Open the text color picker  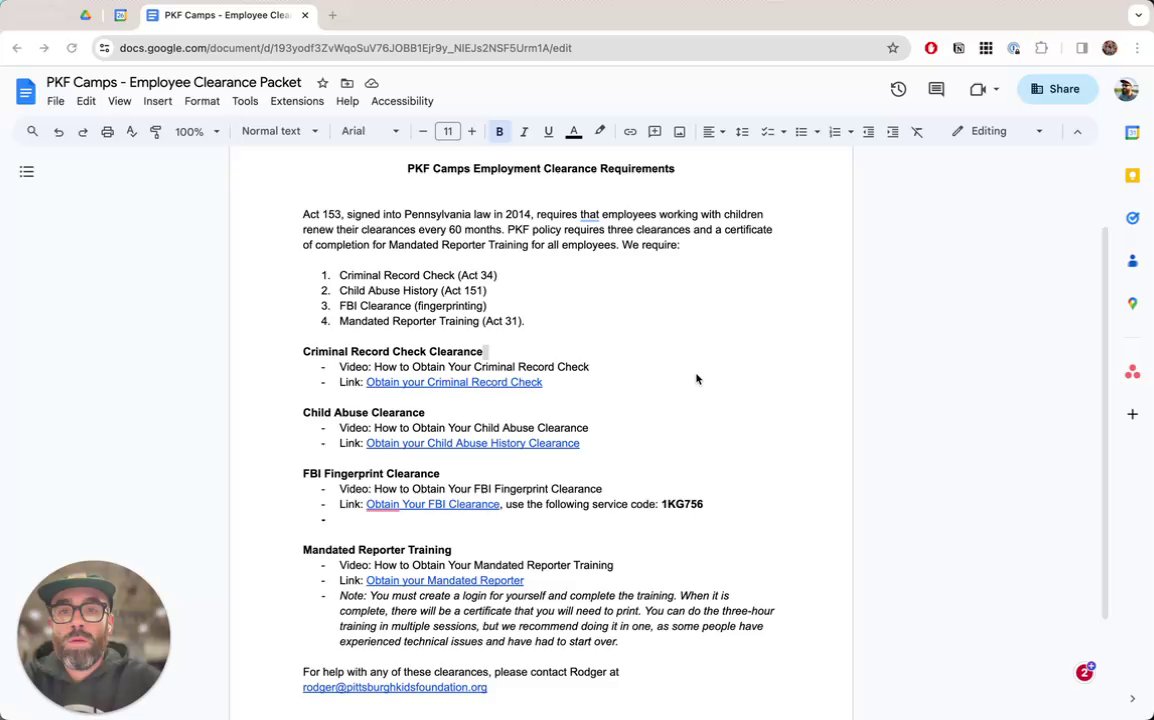[x=573, y=132]
